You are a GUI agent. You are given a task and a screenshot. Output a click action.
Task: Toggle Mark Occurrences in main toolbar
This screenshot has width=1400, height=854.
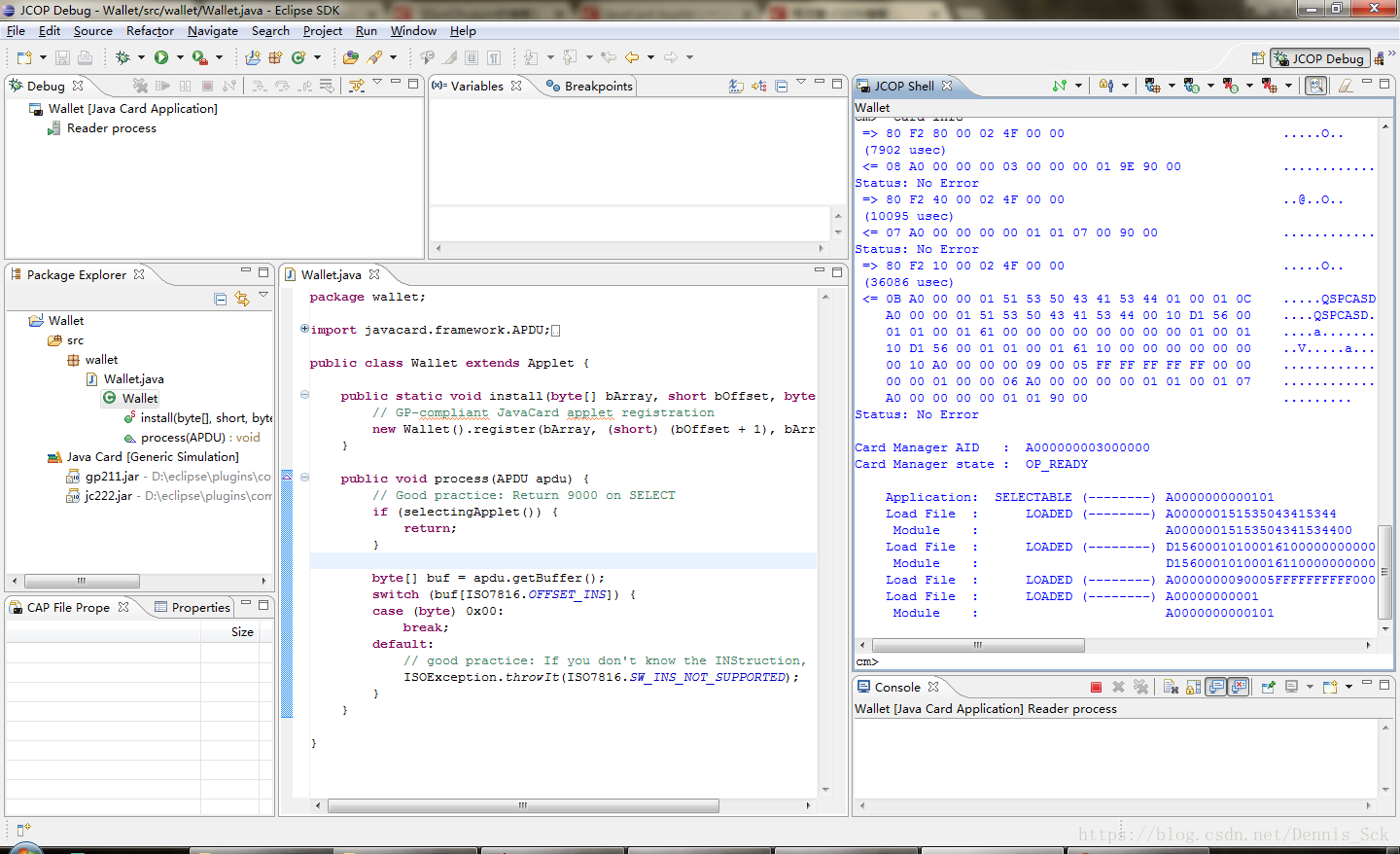[x=449, y=57]
